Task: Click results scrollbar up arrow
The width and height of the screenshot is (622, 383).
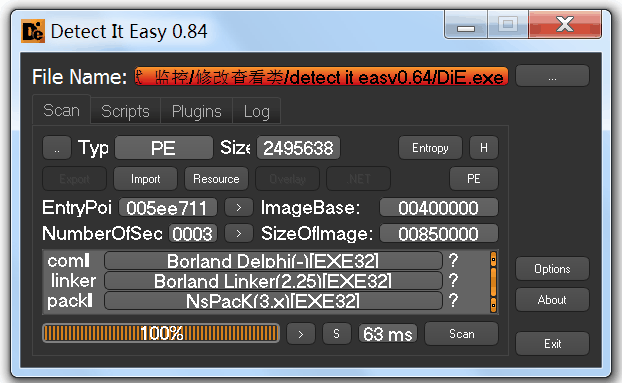Action: tap(493, 260)
